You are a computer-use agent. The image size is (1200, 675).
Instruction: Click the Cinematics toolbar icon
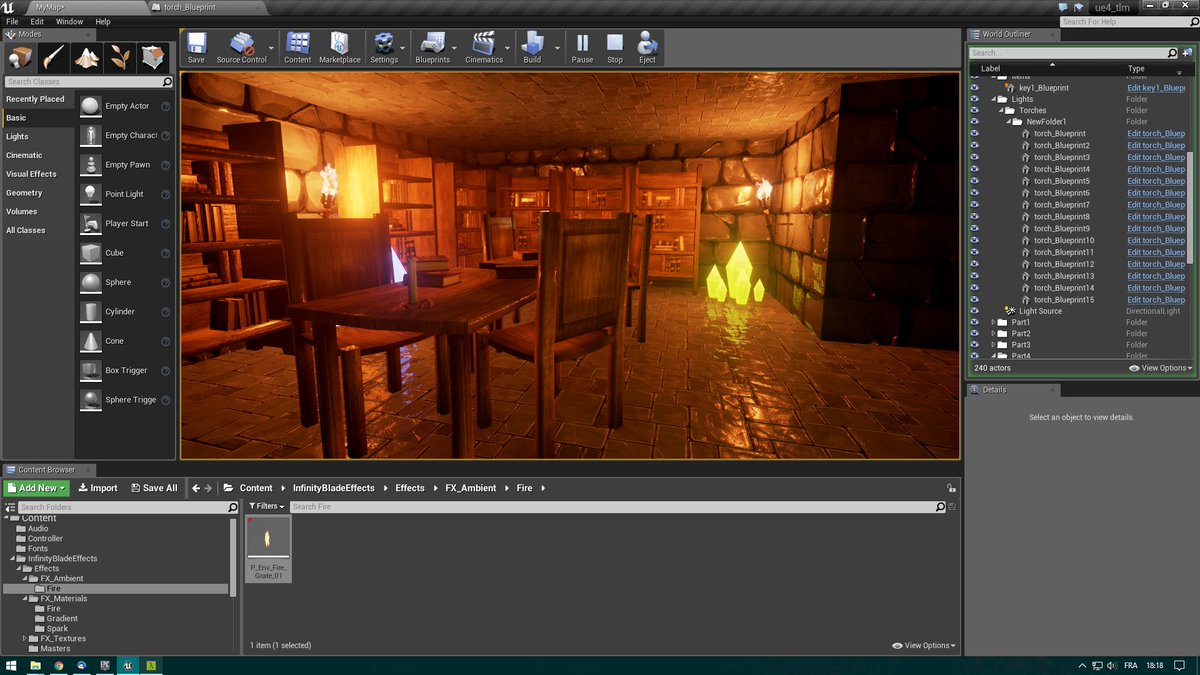[x=484, y=43]
